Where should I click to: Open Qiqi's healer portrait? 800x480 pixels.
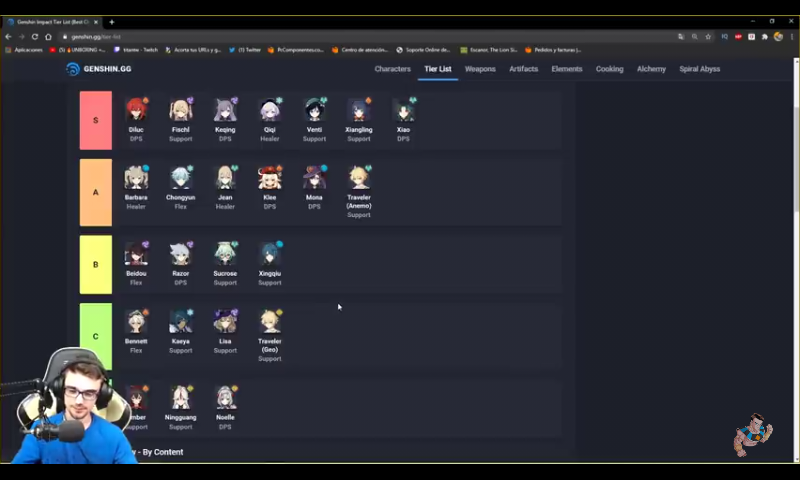click(269, 110)
